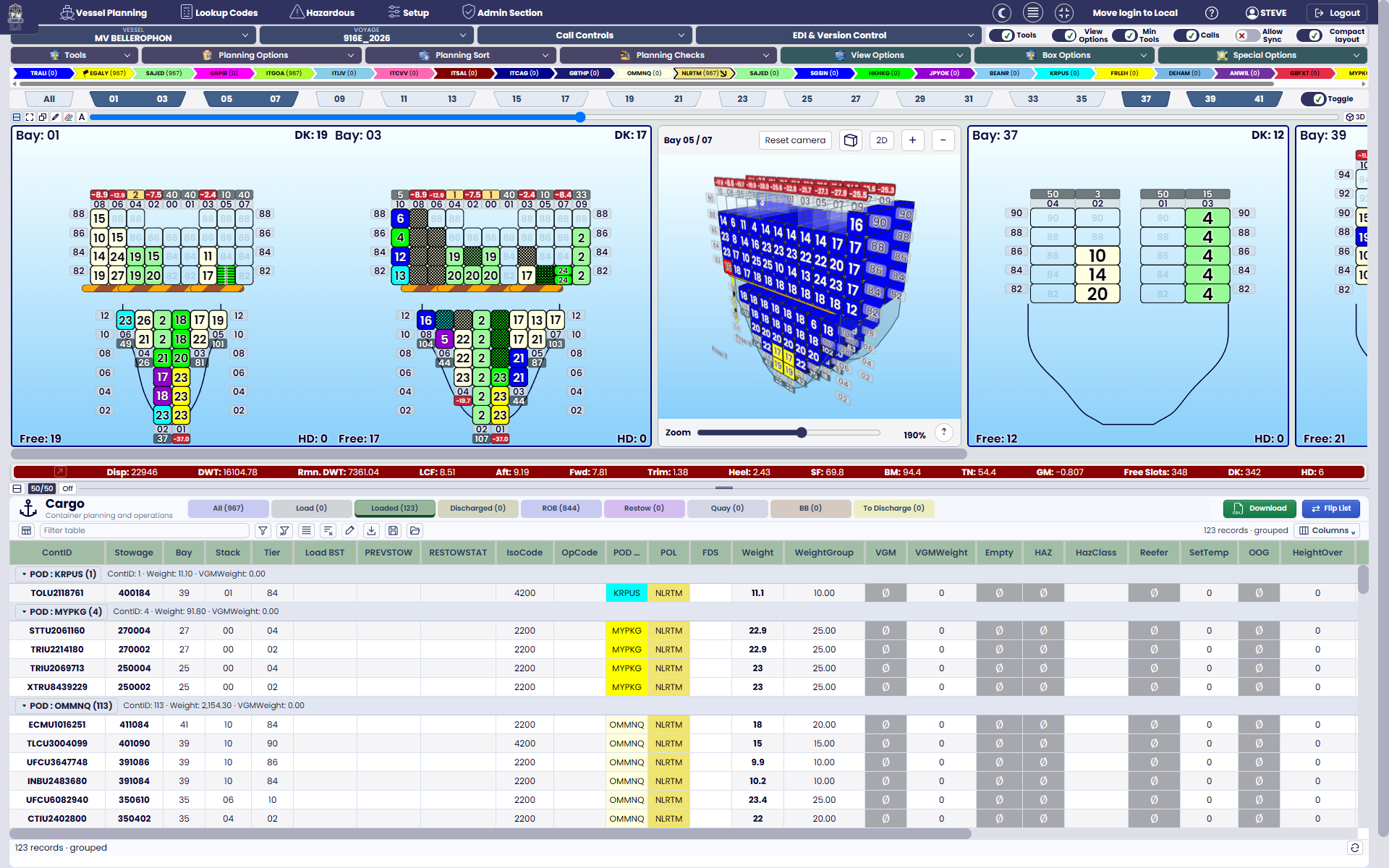Click the Flip List button
1389x868 pixels.
1331,509
